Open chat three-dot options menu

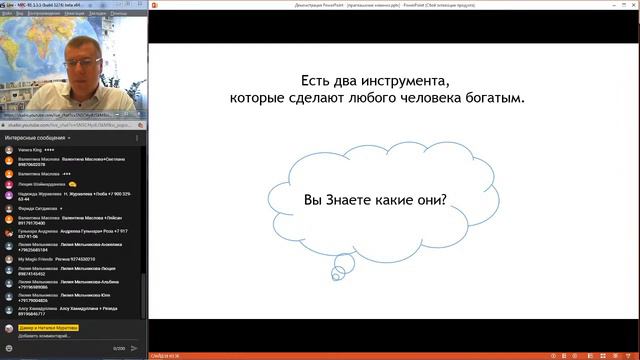(137, 138)
